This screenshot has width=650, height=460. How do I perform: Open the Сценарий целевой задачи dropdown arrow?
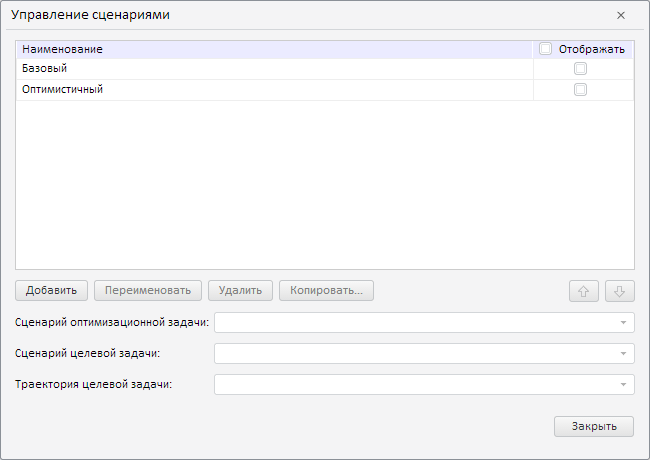click(x=623, y=354)
